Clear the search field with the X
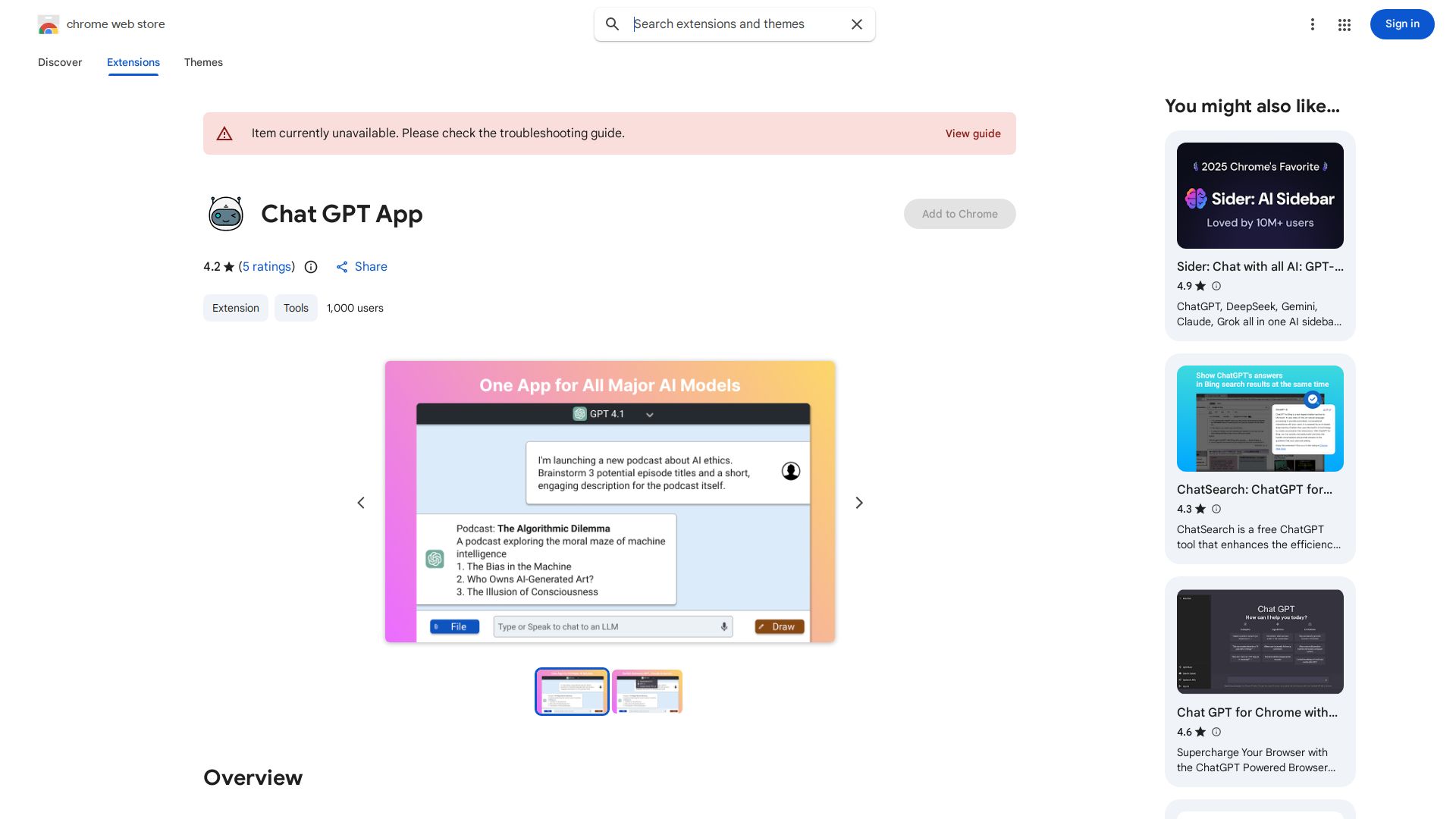The image size is (1456, 819). (856, 24)
